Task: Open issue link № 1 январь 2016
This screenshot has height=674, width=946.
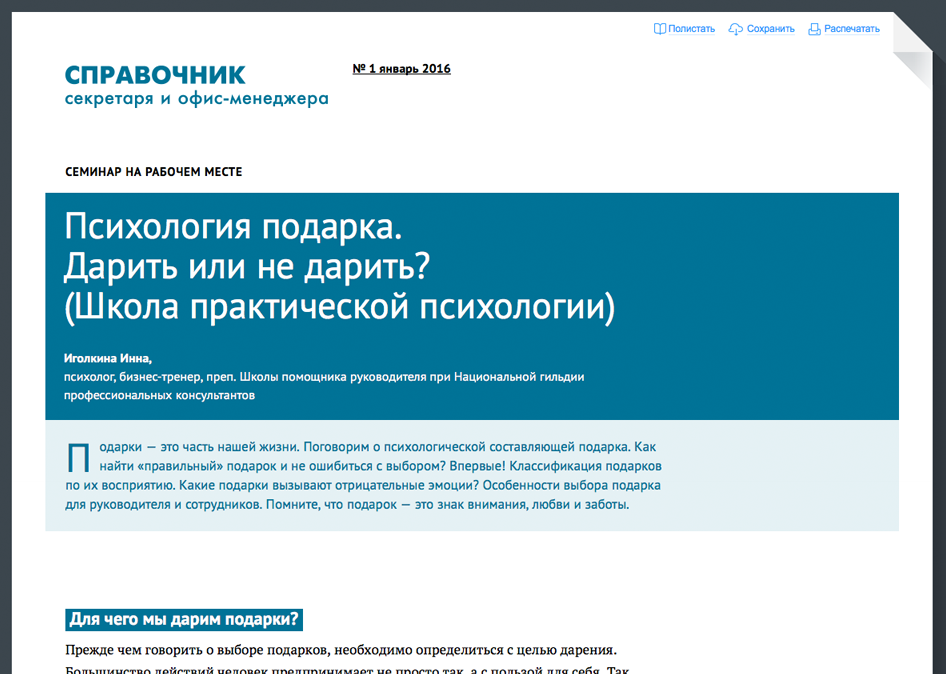Action: pyautogui.click(x=401, y=69)
